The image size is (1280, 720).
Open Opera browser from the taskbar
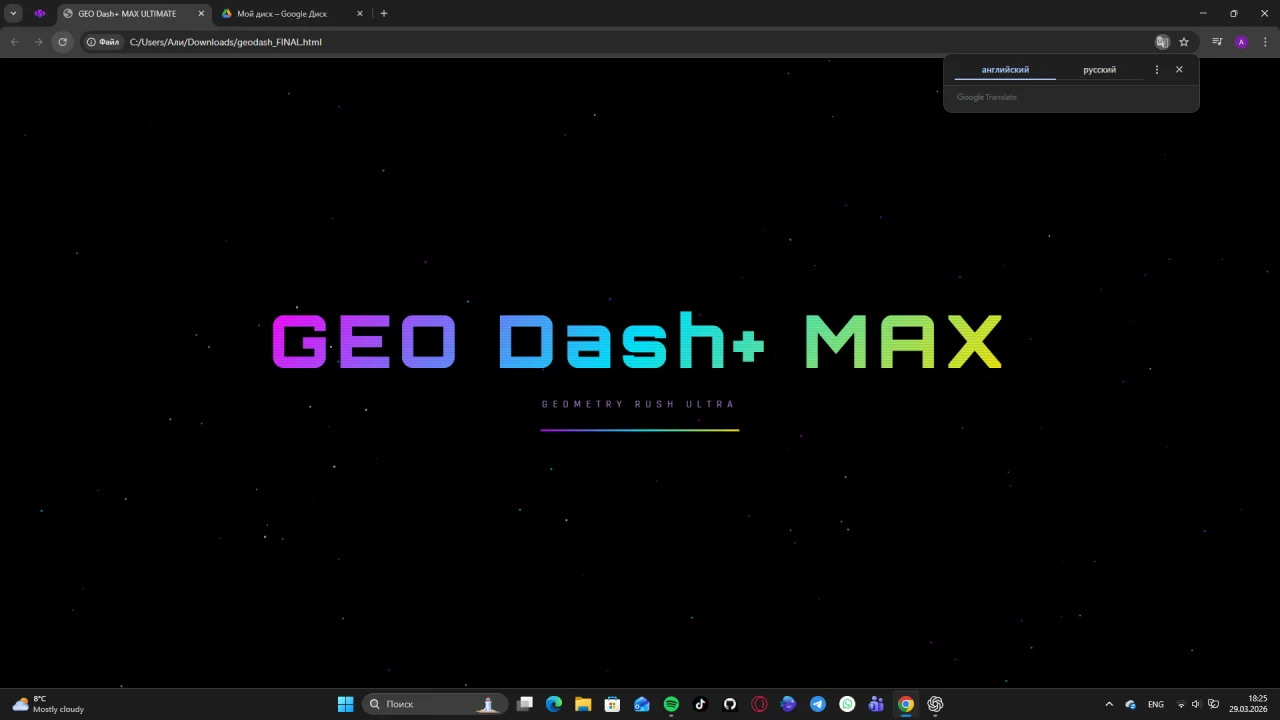(x=759, y=704)
